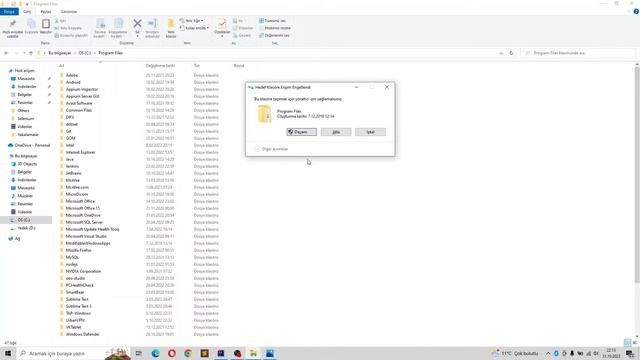Switch to the Paylaş ribbon tab
This screenshot has height=360, width=640.
click(46, 12)
